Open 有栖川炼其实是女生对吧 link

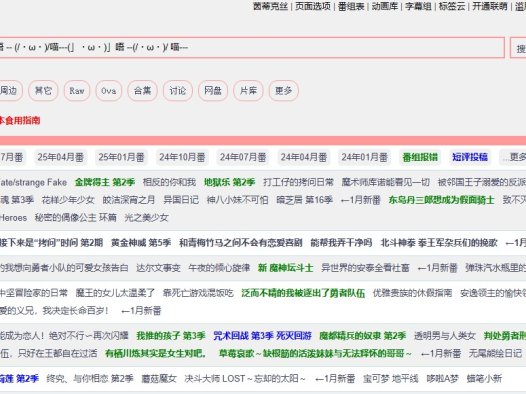155,353
